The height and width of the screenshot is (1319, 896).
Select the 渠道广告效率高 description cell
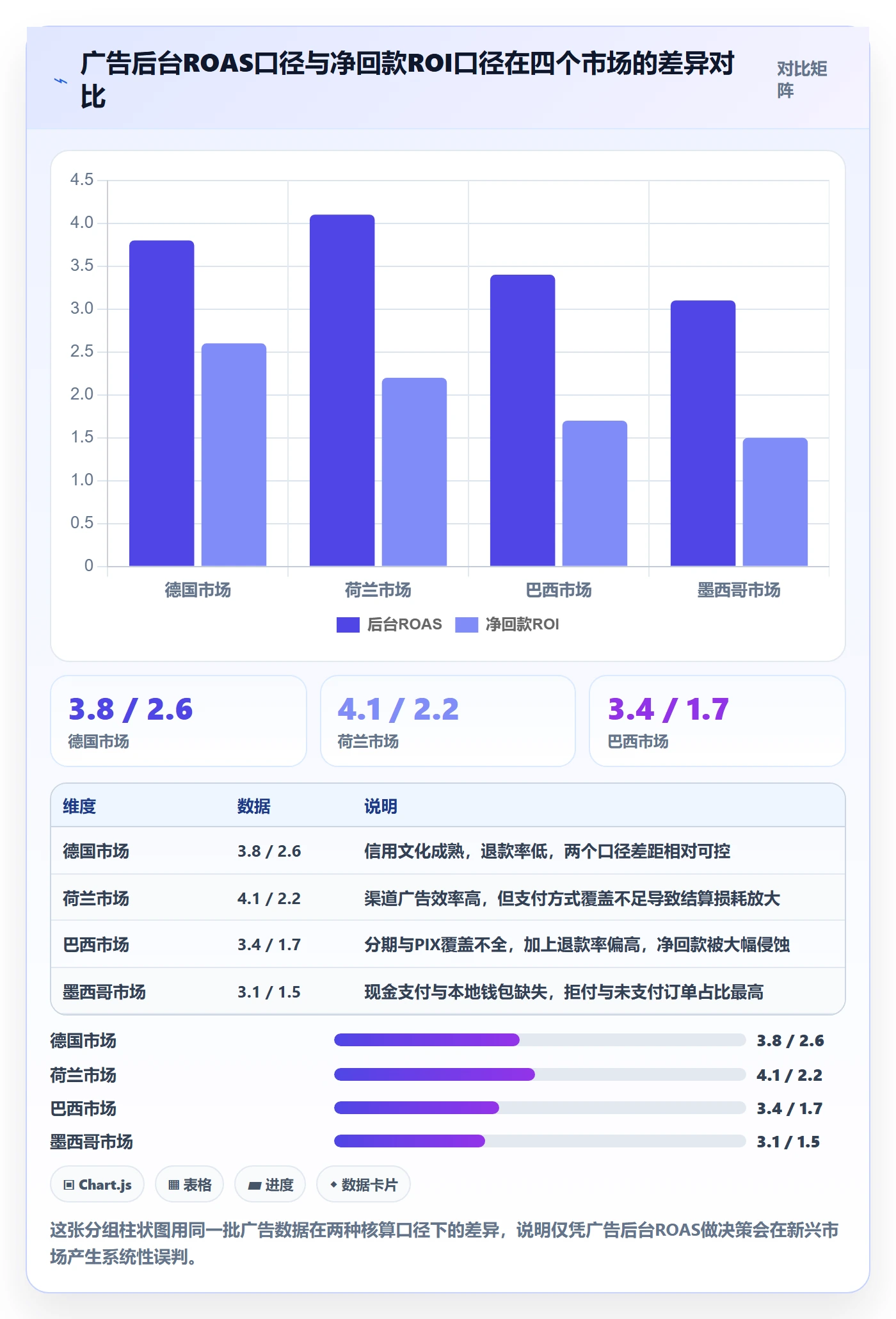[572, 898]
